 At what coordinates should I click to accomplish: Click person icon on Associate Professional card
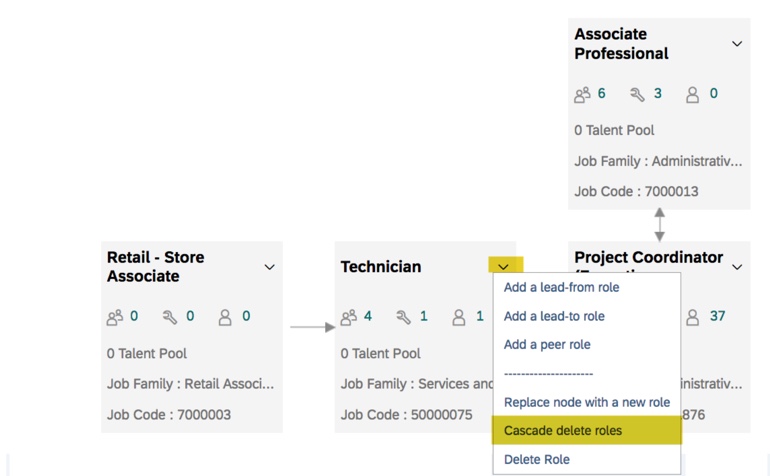tap(692, 95)
